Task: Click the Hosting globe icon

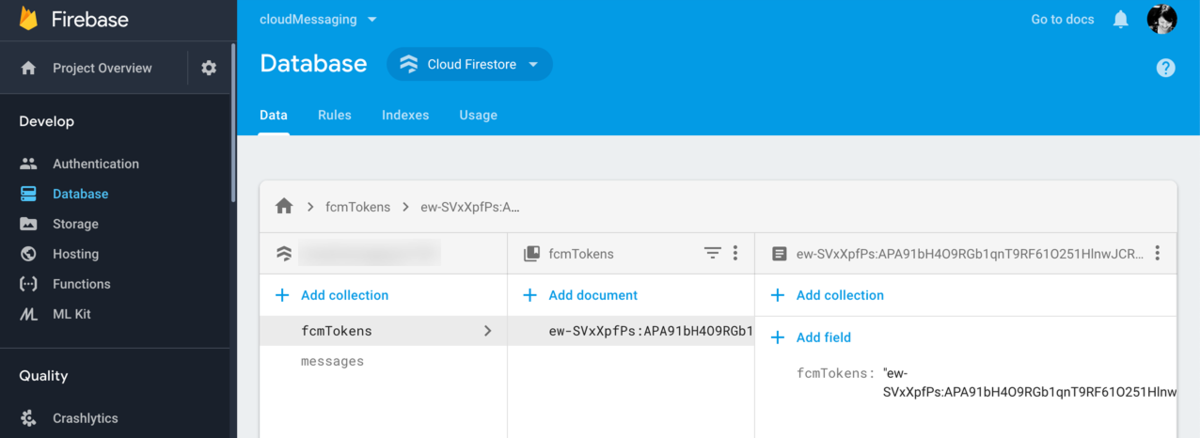Action: point(28,253)
